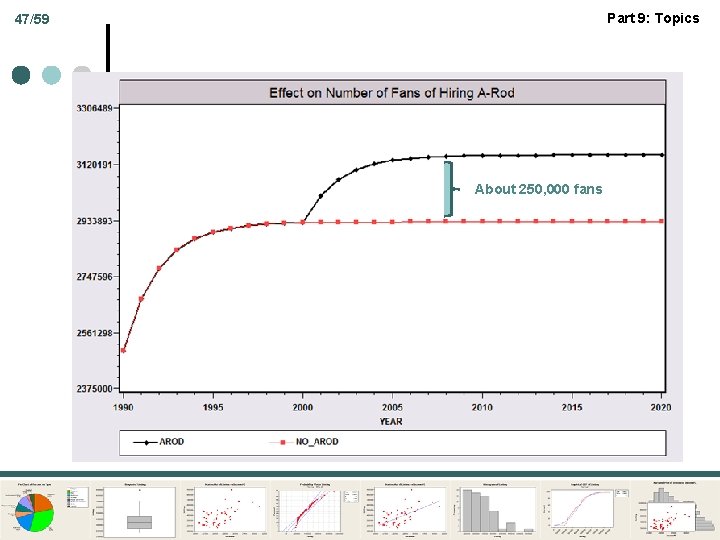Open the scatter thumbnail with marginal histograms

point(675,510)
